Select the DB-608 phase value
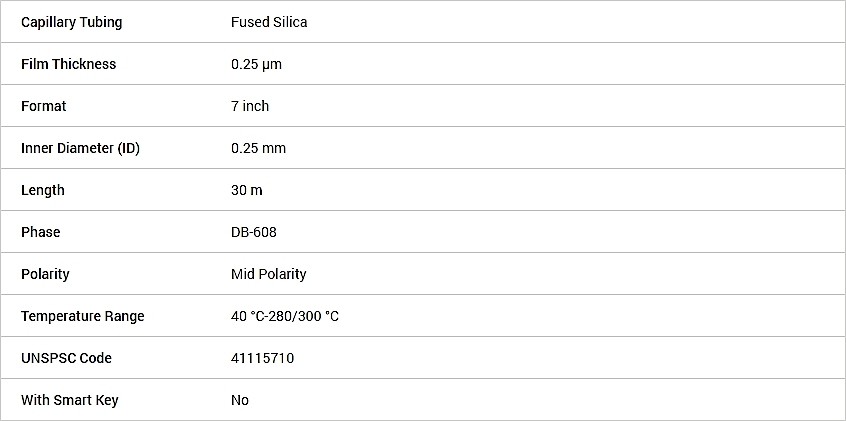 [254, 232]
